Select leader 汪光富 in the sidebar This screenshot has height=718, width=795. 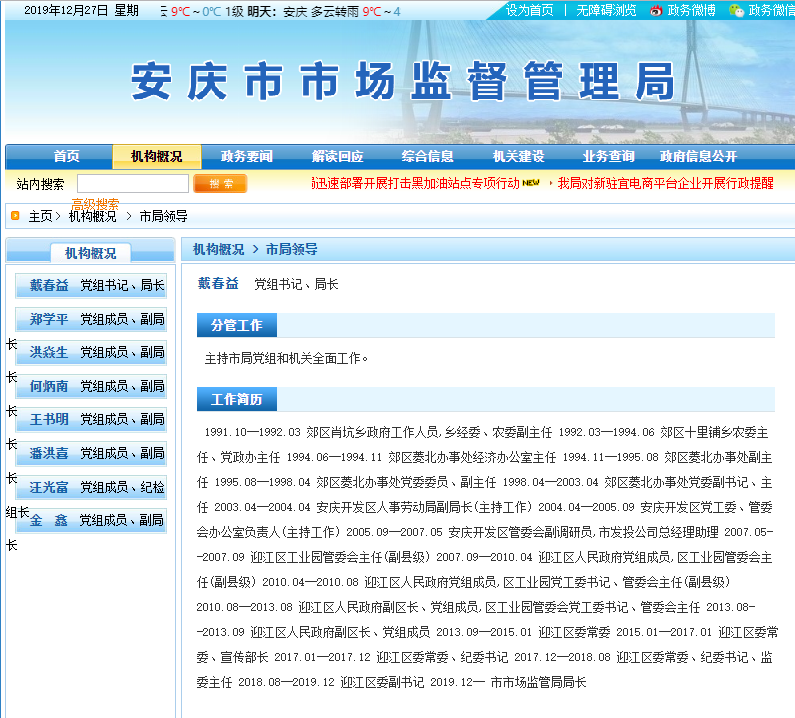(x=91, y=487)
